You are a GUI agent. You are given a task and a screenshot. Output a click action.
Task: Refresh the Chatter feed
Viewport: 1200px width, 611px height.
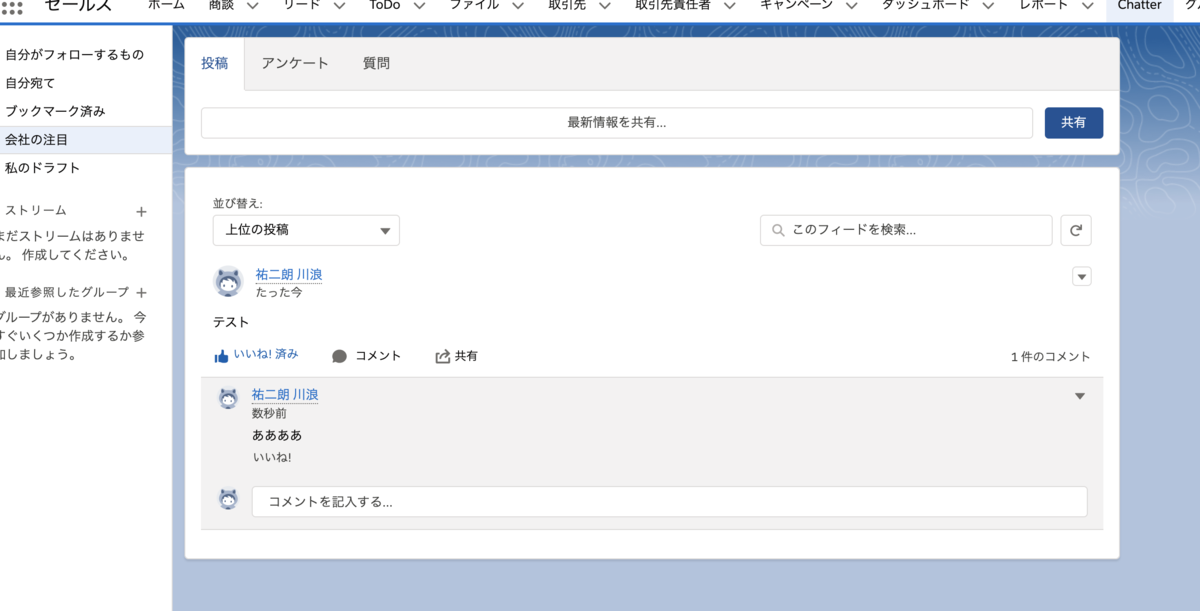(1075, 230)
